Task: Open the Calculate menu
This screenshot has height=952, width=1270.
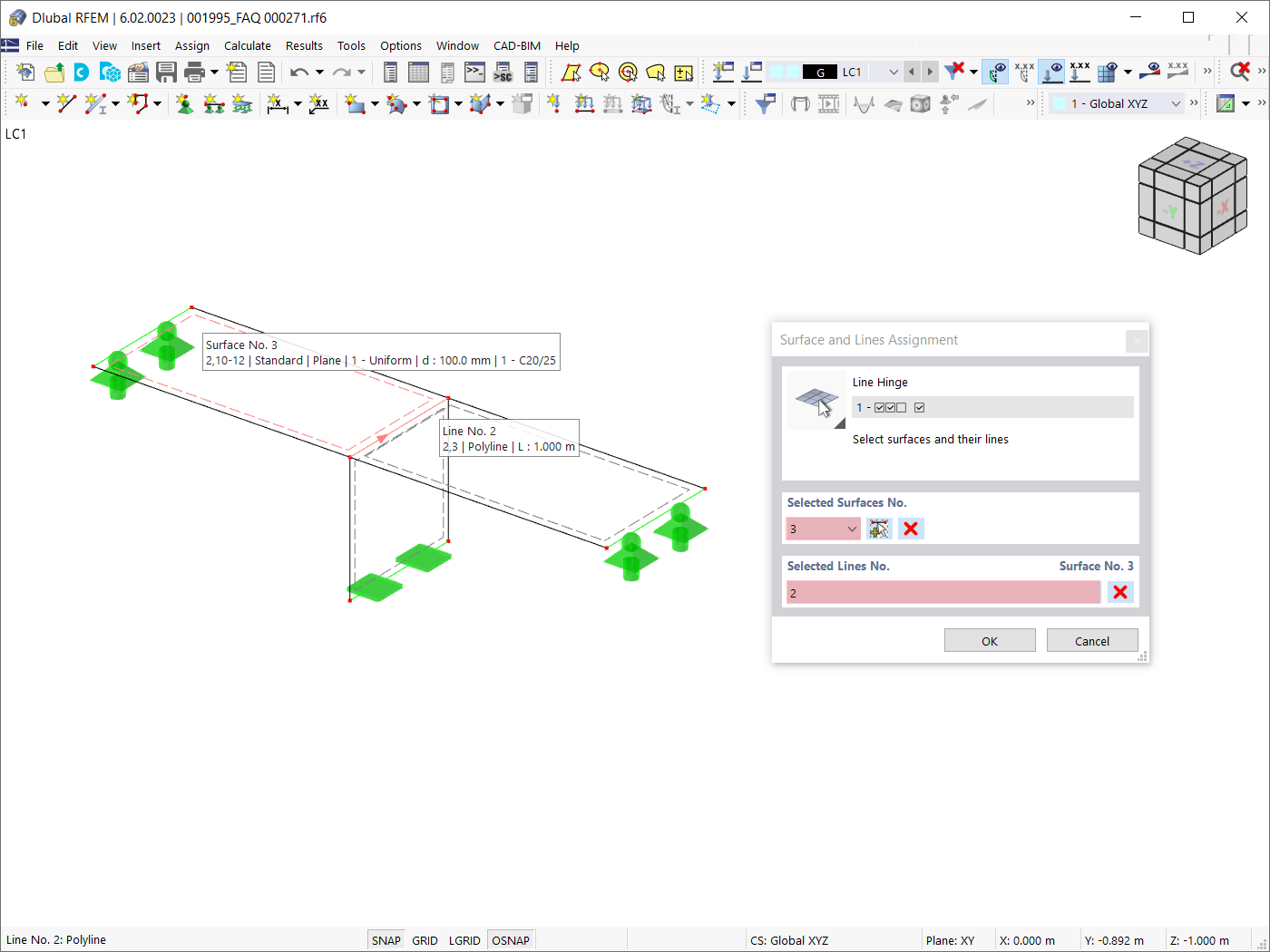Action: click(248, 45)
